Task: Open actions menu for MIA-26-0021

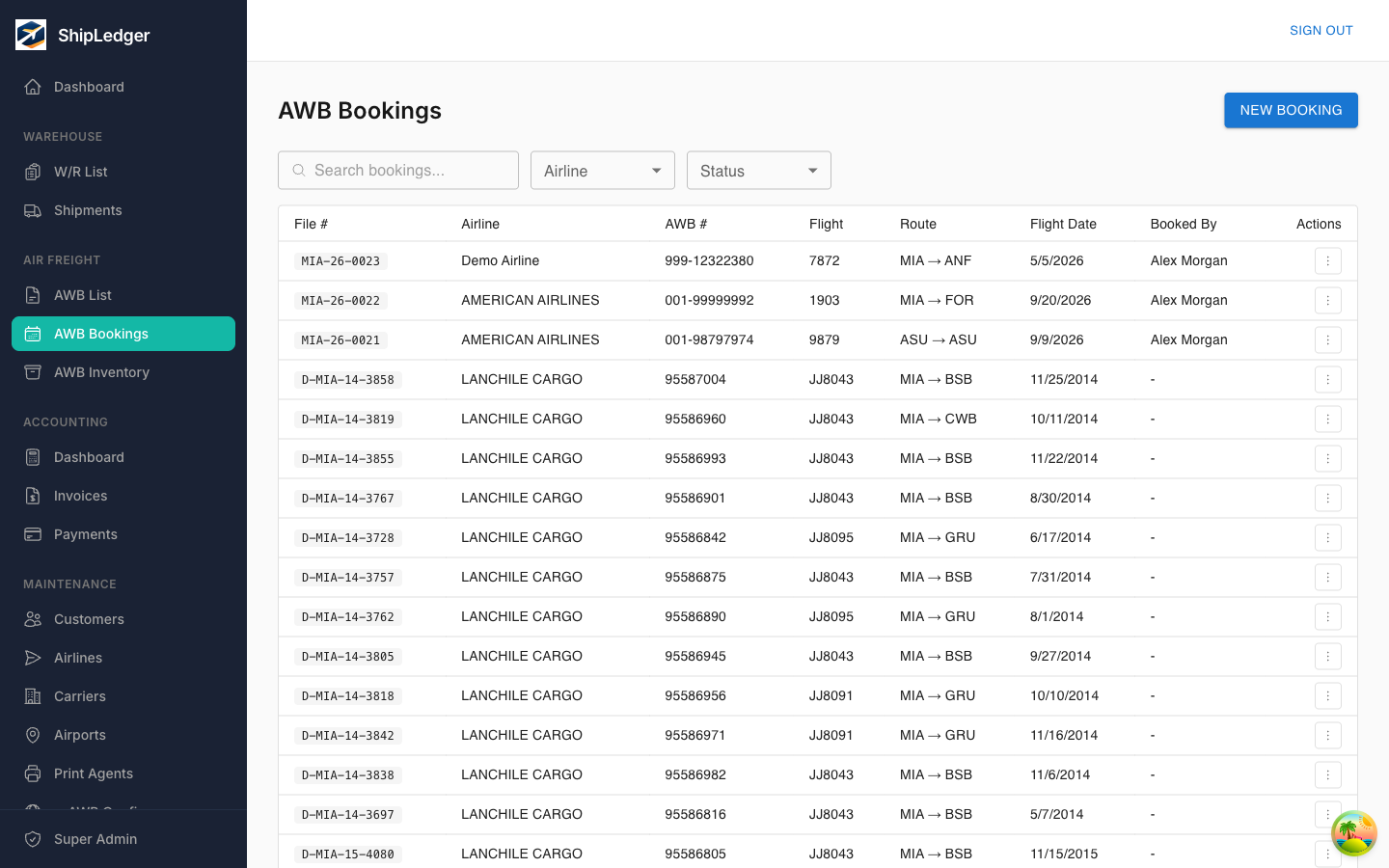Action: tap(1328, 340)
